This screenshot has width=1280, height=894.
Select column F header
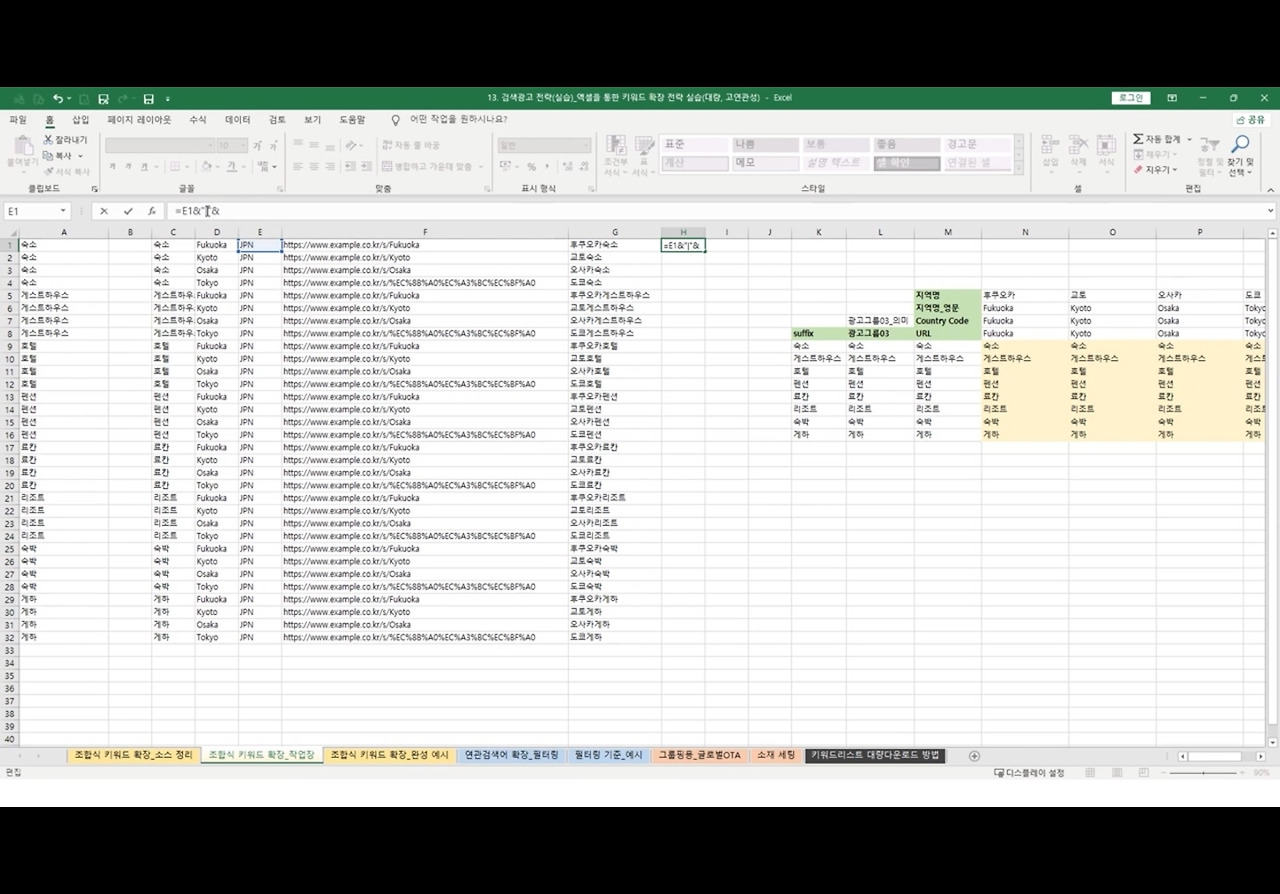425,233
